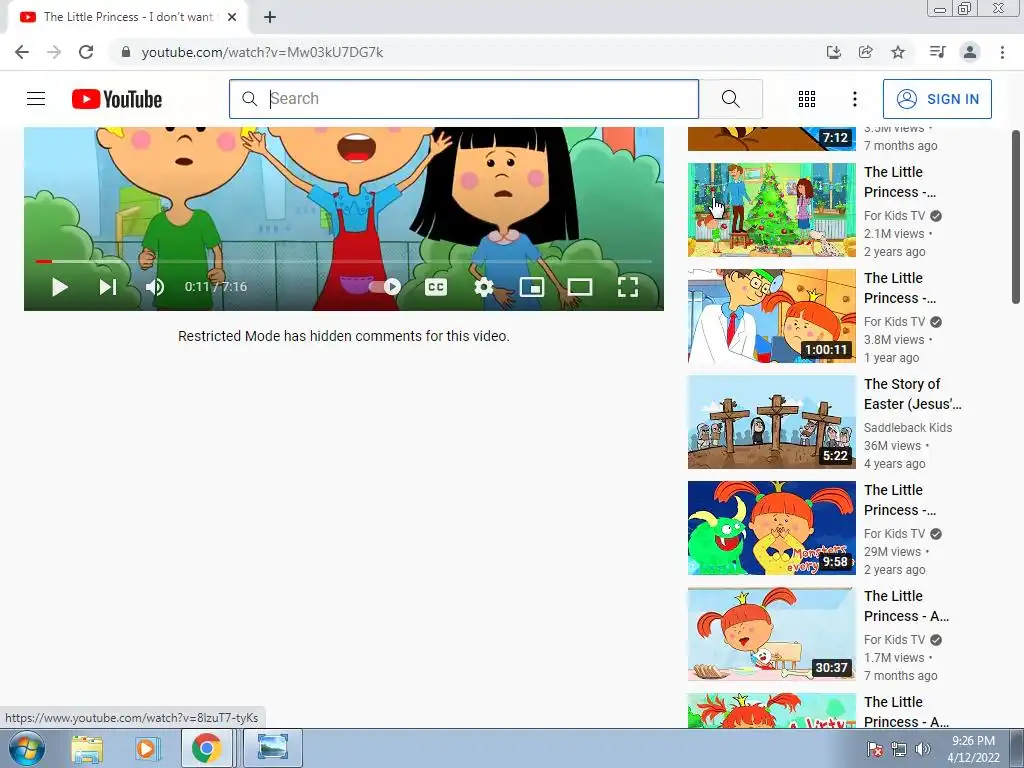1024x768 pixels.
Task: Open the YouTube hamburger guide menu
Action: 36,99
